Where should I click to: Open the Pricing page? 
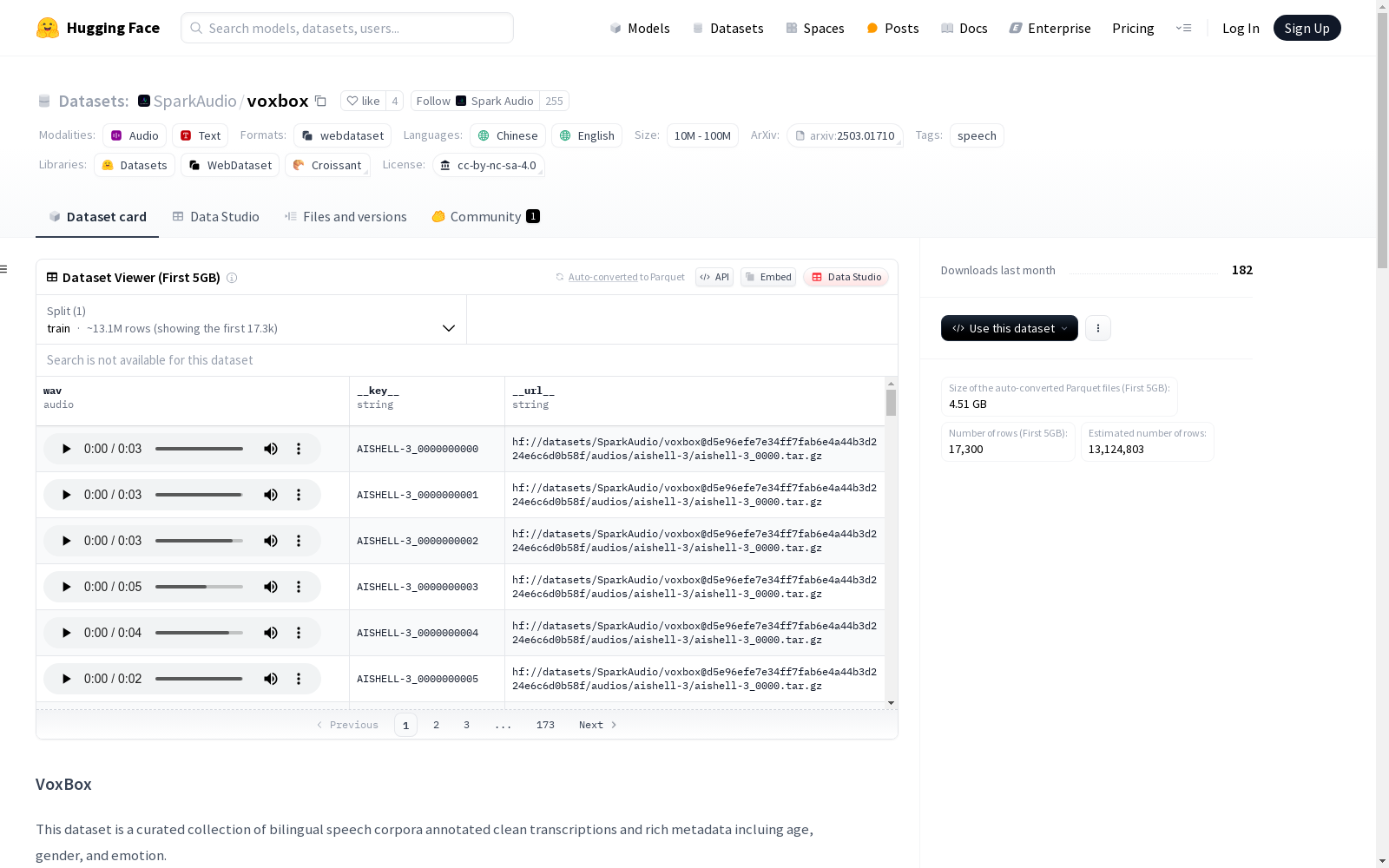tap(1133, 28)
